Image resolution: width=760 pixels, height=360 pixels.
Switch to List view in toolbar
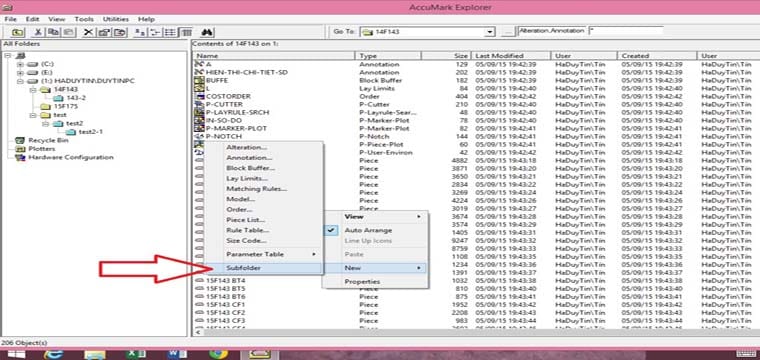point(170,32)
